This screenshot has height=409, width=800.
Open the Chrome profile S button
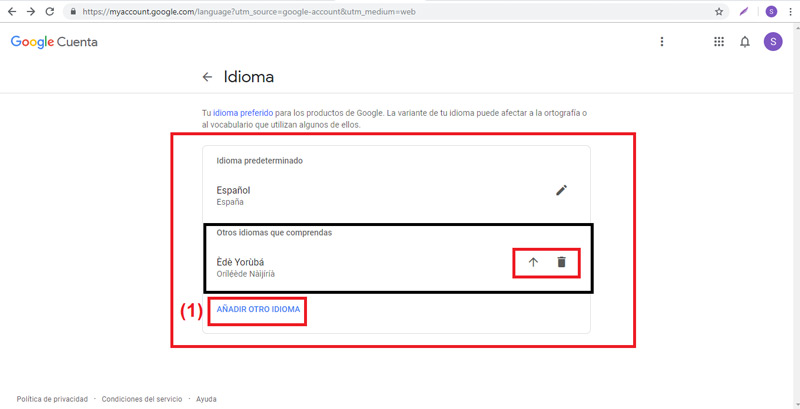click(770, 11)
